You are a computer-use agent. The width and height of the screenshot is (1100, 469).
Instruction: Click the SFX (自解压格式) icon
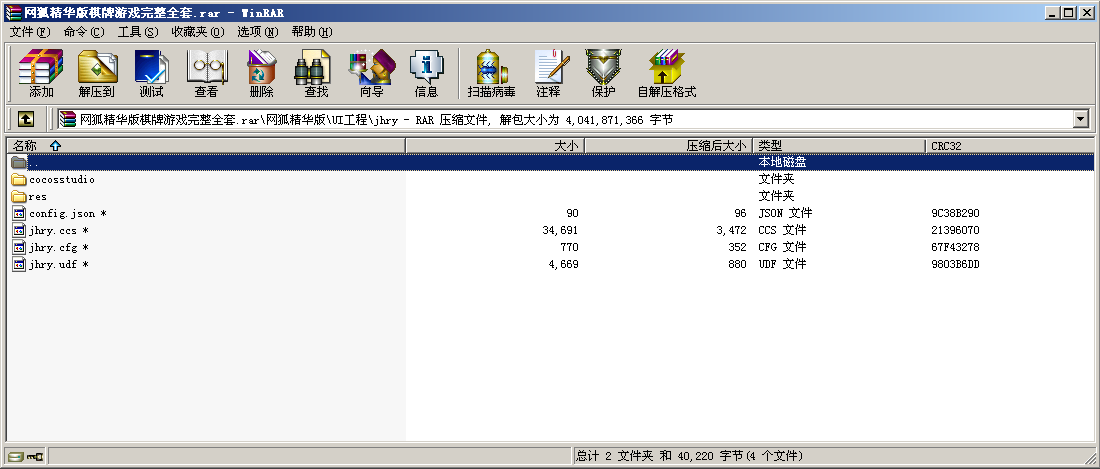tap(666, 73)
